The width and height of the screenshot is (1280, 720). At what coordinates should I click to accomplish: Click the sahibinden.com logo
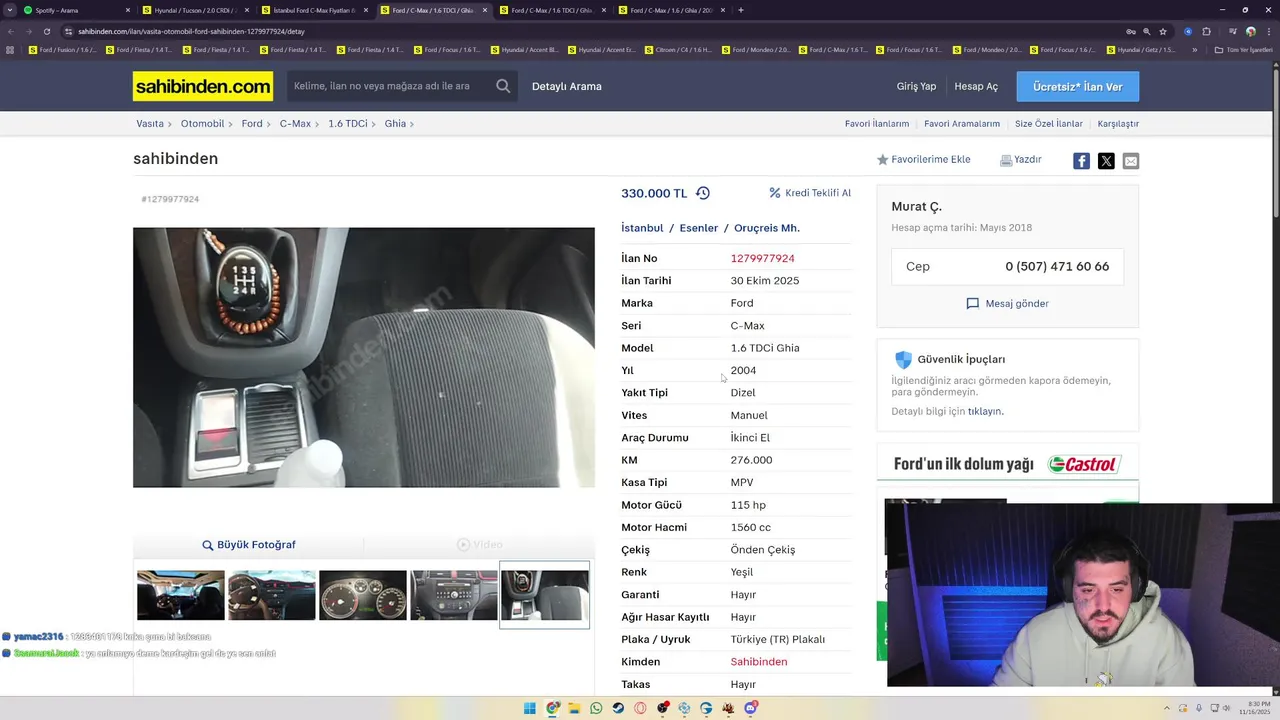click(x=203, y=86)
